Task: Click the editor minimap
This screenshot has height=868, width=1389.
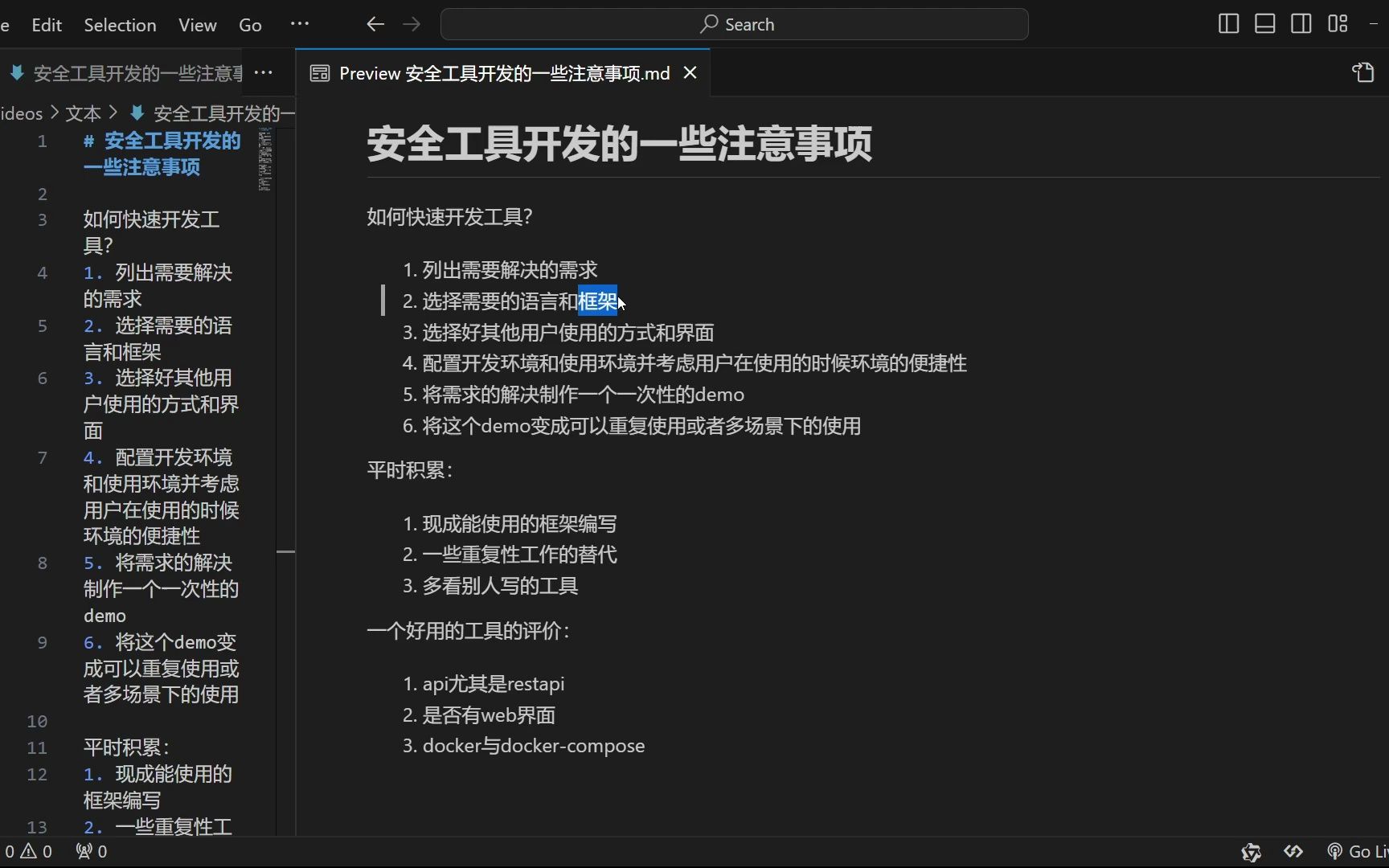Action: 265,161
